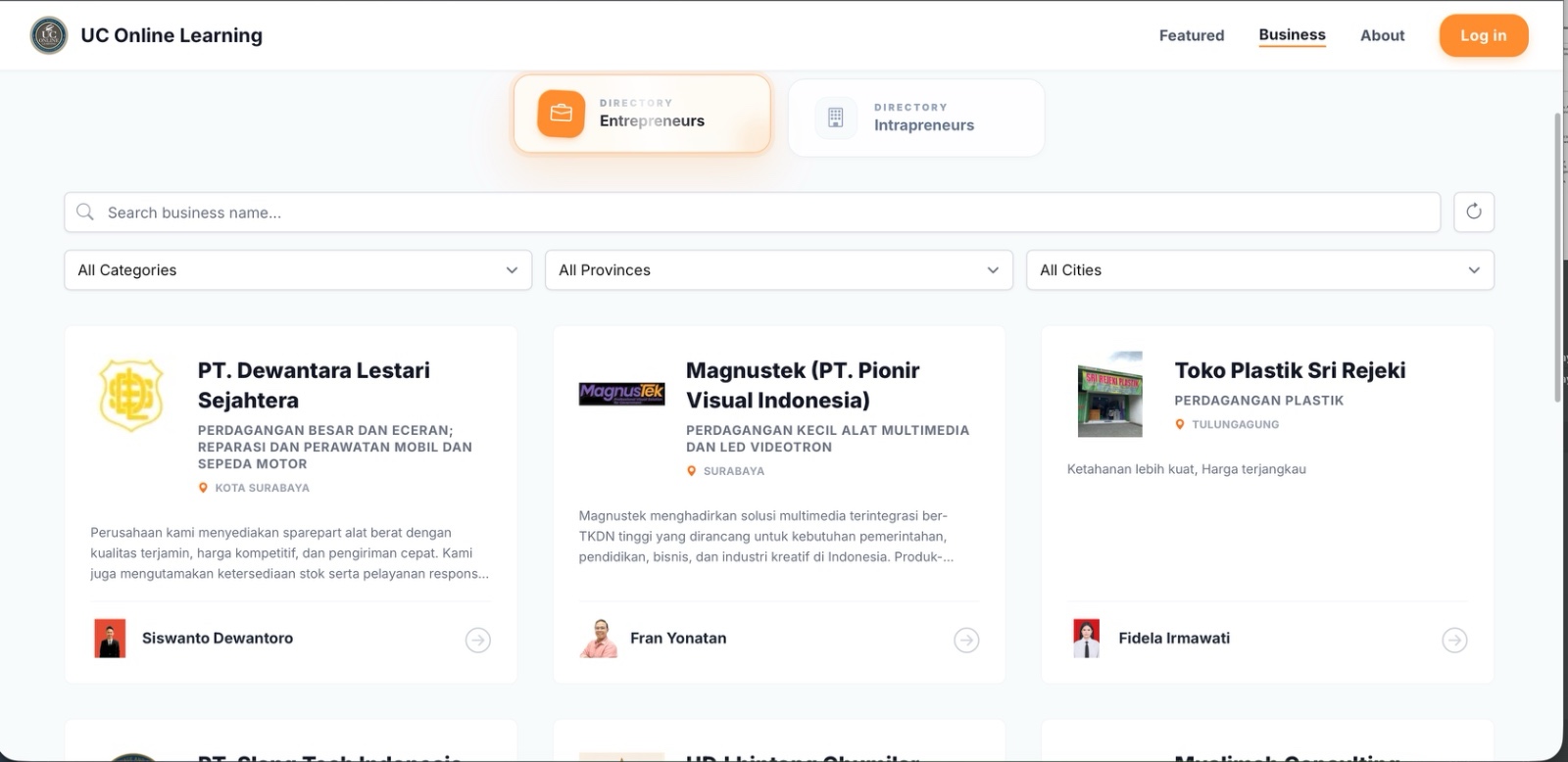Click Siswanto Dewantoro's avatar photo
The width and height of the screenshot is (1568, 762).
pyautogui.click(x=110, y=639)
